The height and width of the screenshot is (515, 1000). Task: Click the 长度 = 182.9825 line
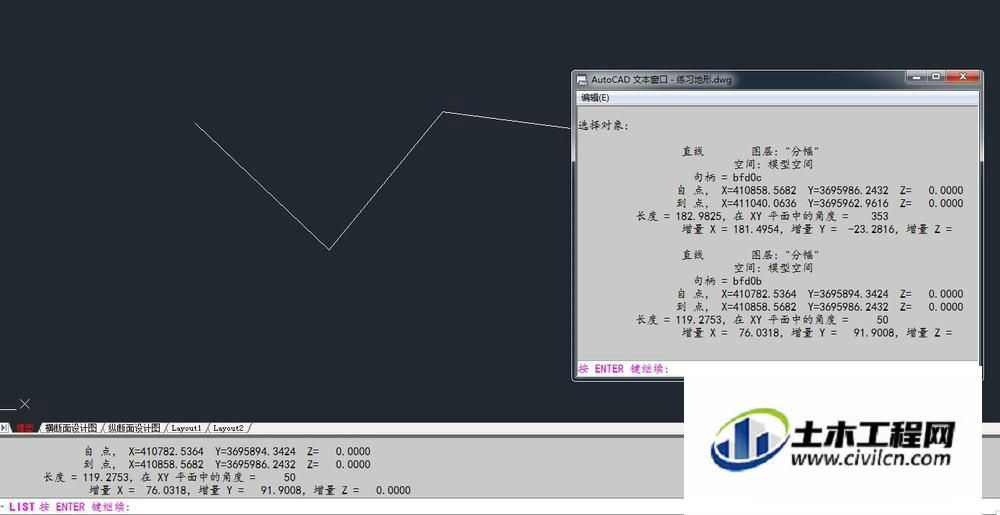(762, 216)
